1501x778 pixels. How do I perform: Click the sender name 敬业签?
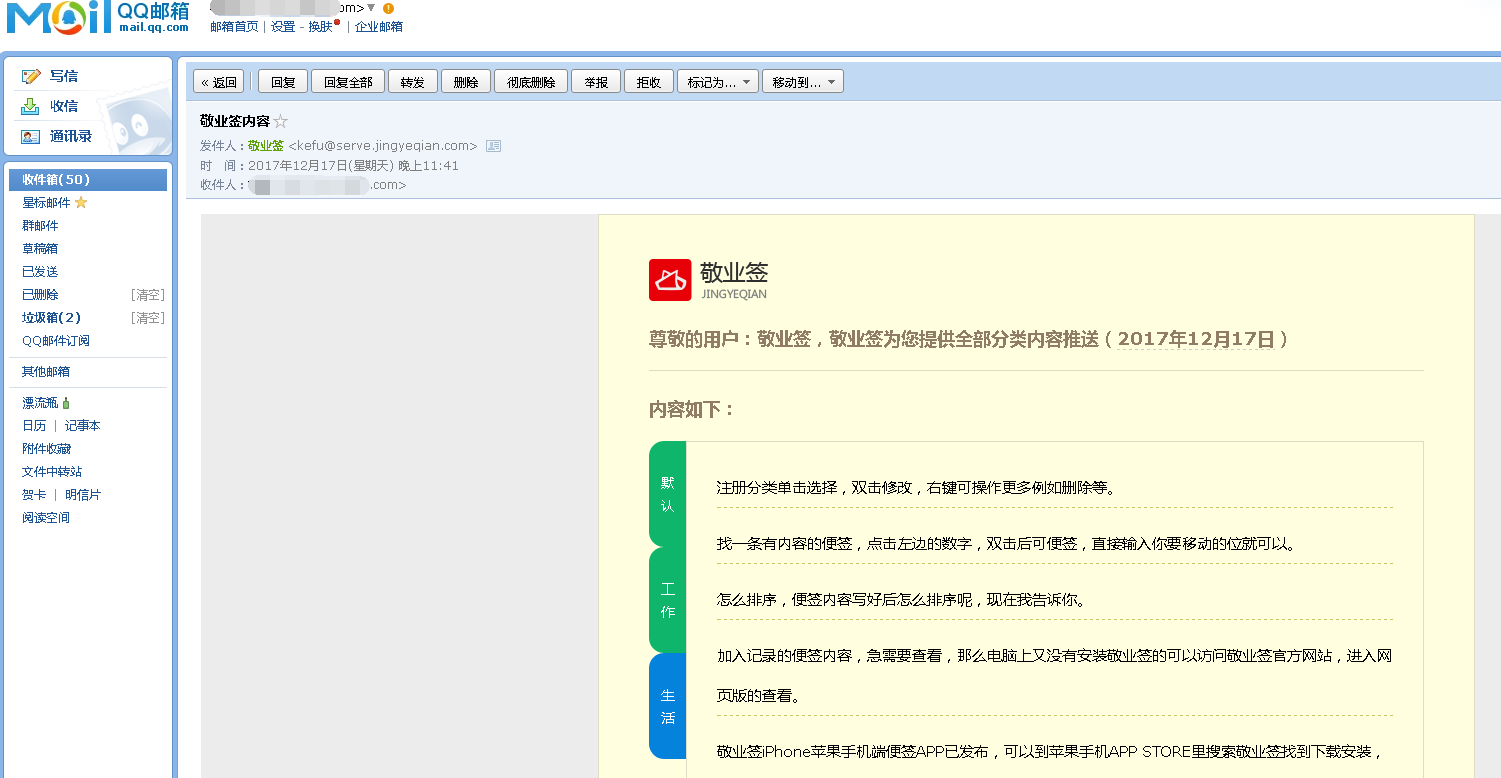(x=266, y=146)
